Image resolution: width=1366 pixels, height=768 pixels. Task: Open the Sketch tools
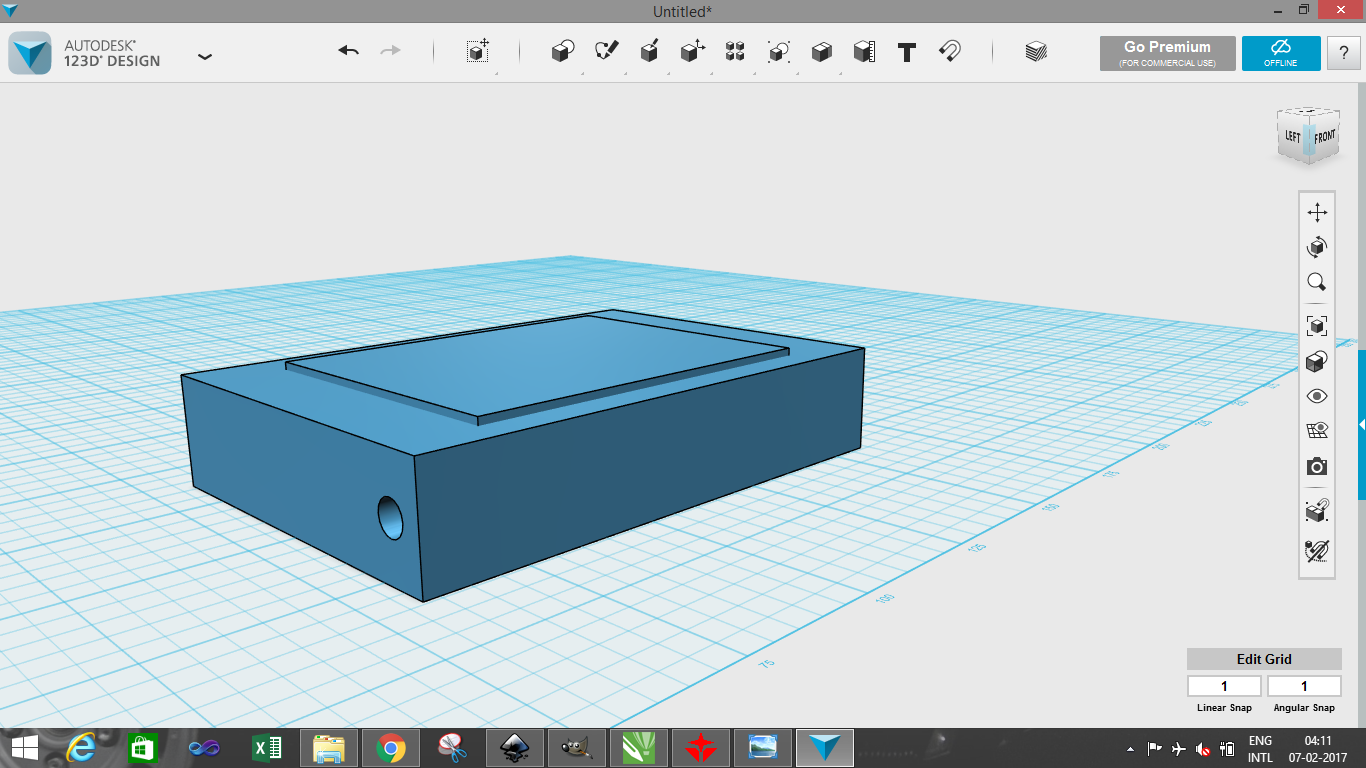click(606, 52)
